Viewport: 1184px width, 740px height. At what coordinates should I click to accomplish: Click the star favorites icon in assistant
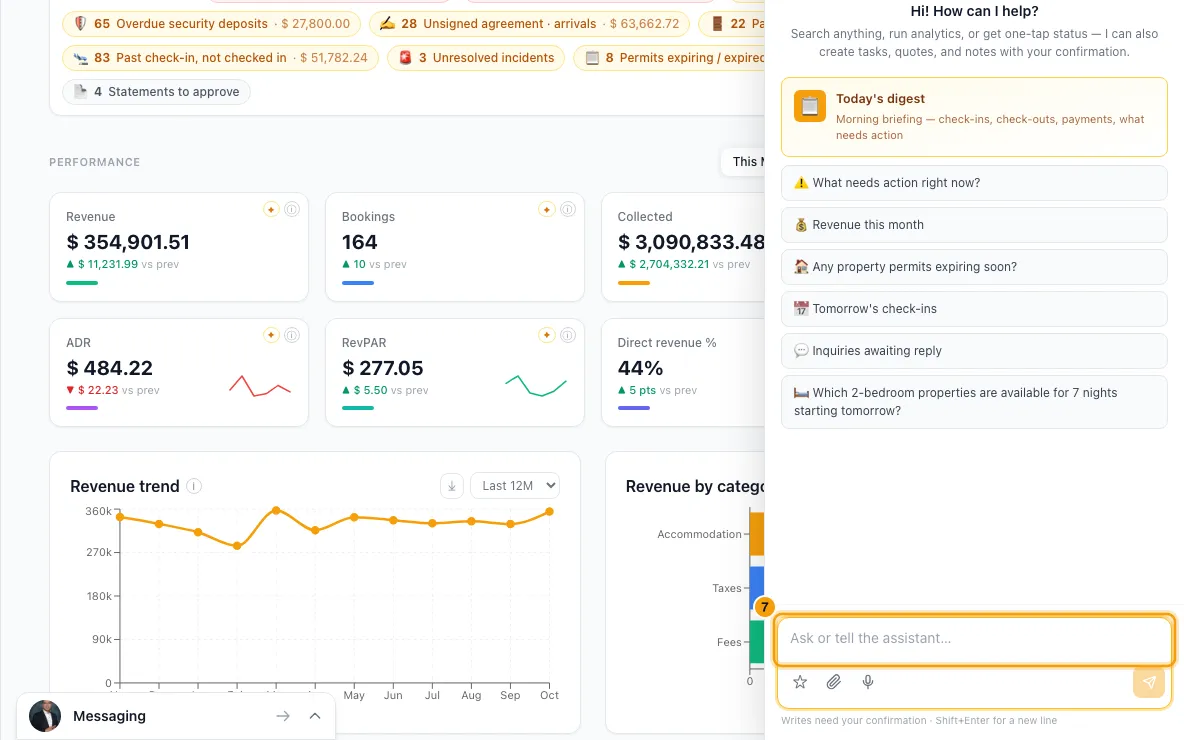point(800,682)
